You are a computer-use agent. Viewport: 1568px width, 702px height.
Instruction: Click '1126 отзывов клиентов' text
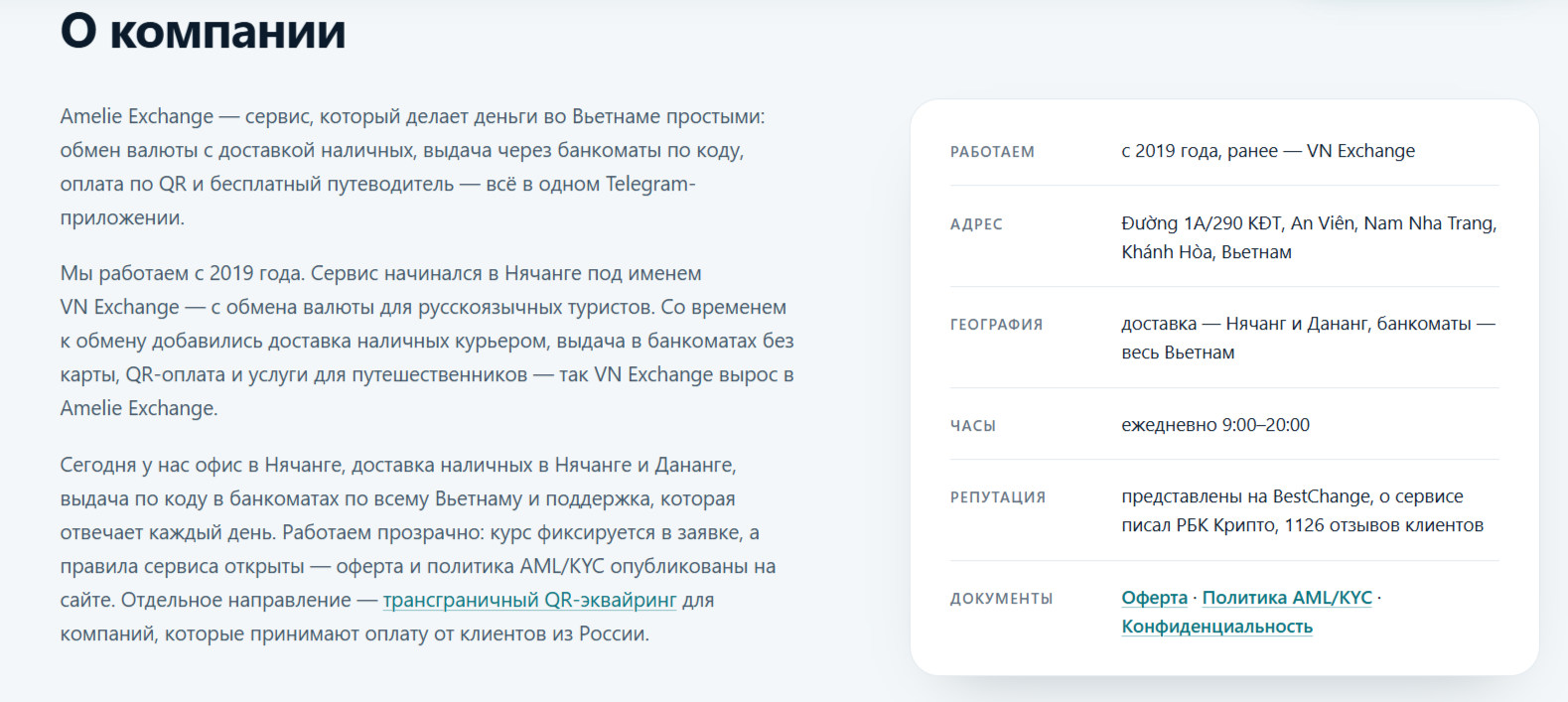point(1384,525)
